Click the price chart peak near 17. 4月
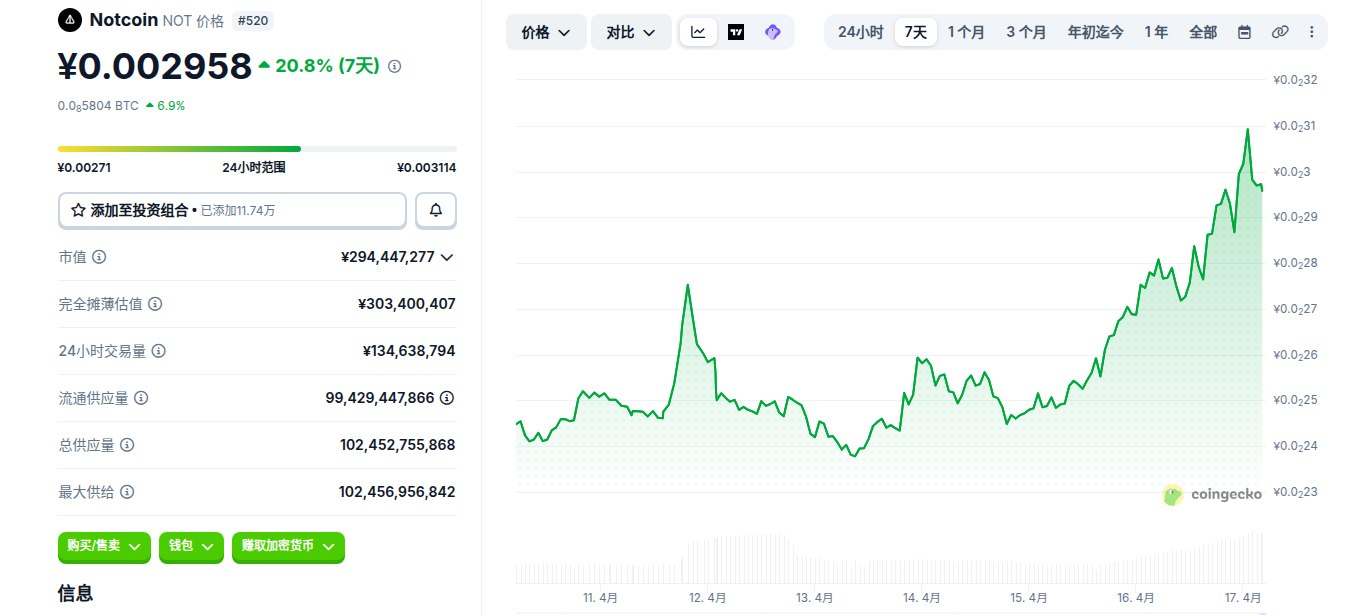The width and height of the screenshot is (1360, 615). 1247,129
